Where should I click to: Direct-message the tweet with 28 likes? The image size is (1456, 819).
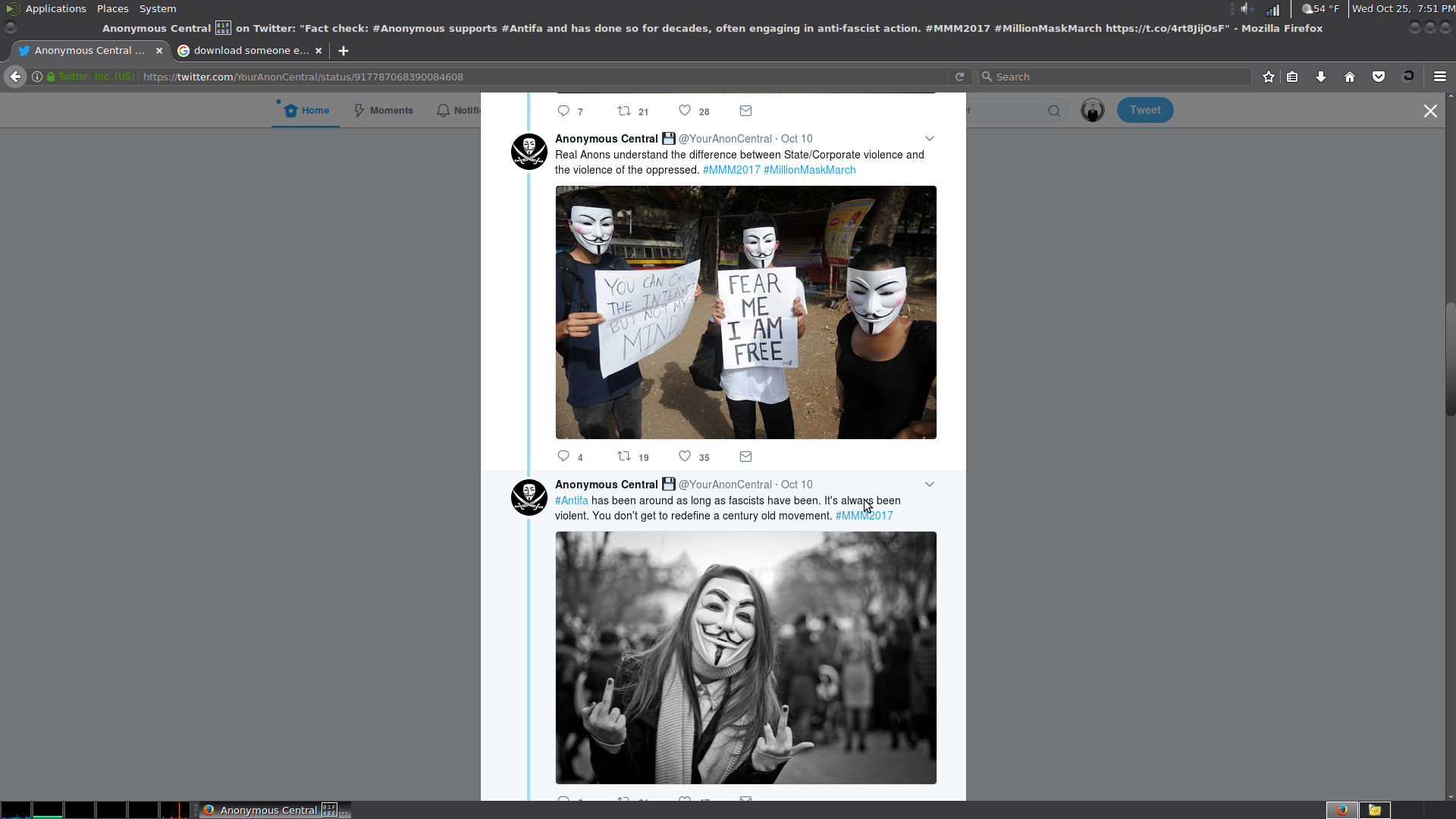(x=745, y=111)
